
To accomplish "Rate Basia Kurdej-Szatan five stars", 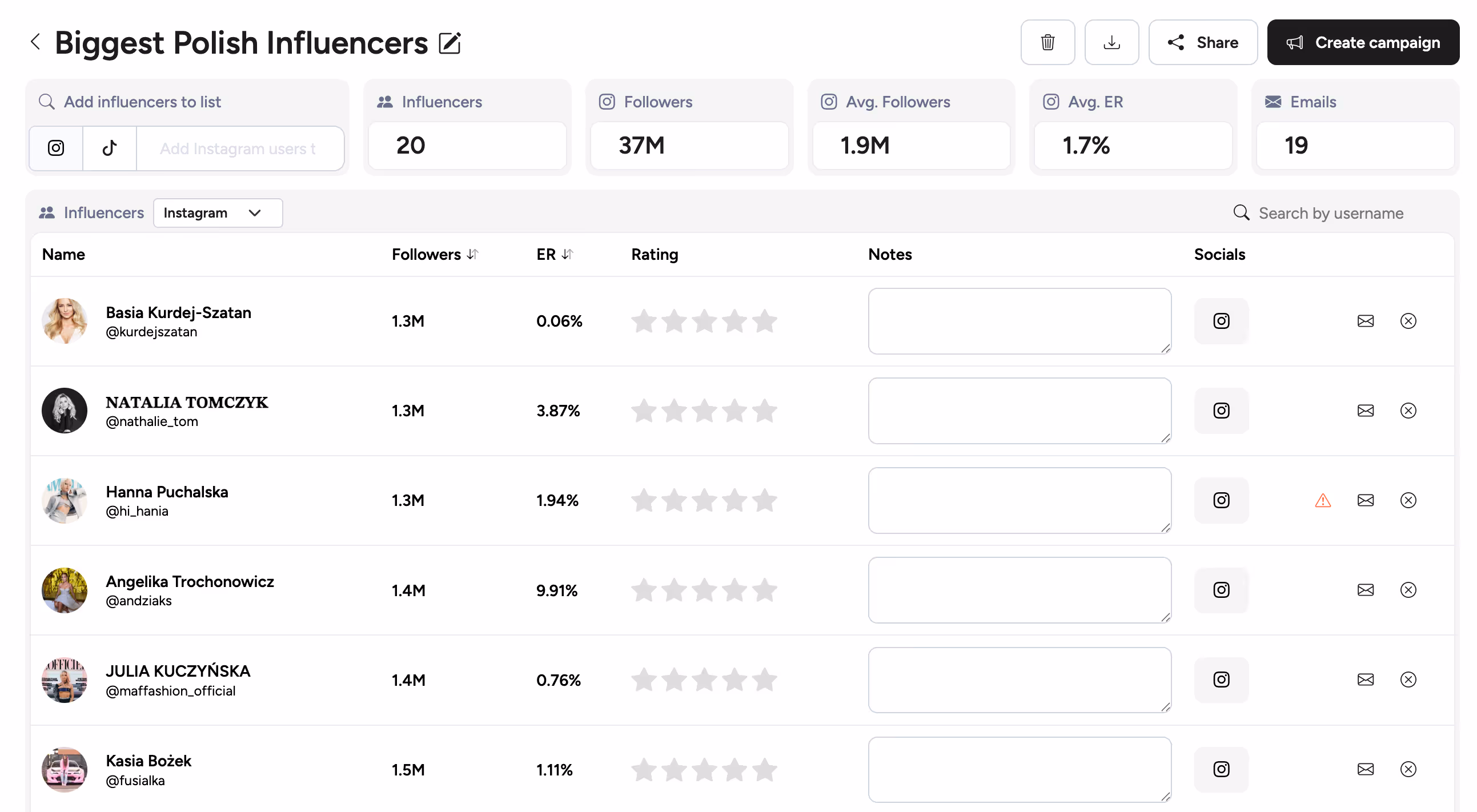I will 764,321.
